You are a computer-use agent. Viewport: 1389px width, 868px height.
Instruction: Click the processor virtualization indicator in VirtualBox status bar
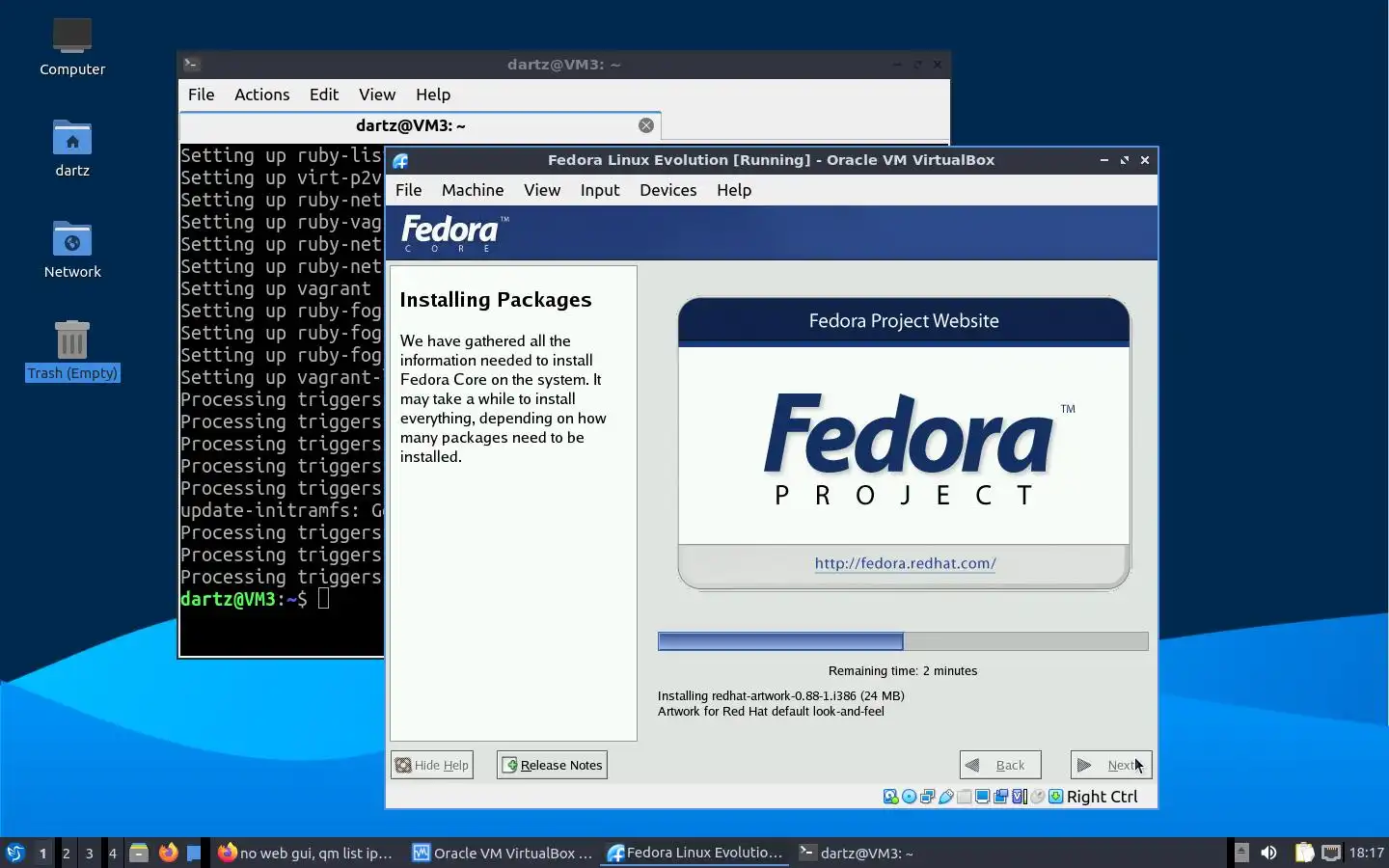click(x=1020, y=797)
